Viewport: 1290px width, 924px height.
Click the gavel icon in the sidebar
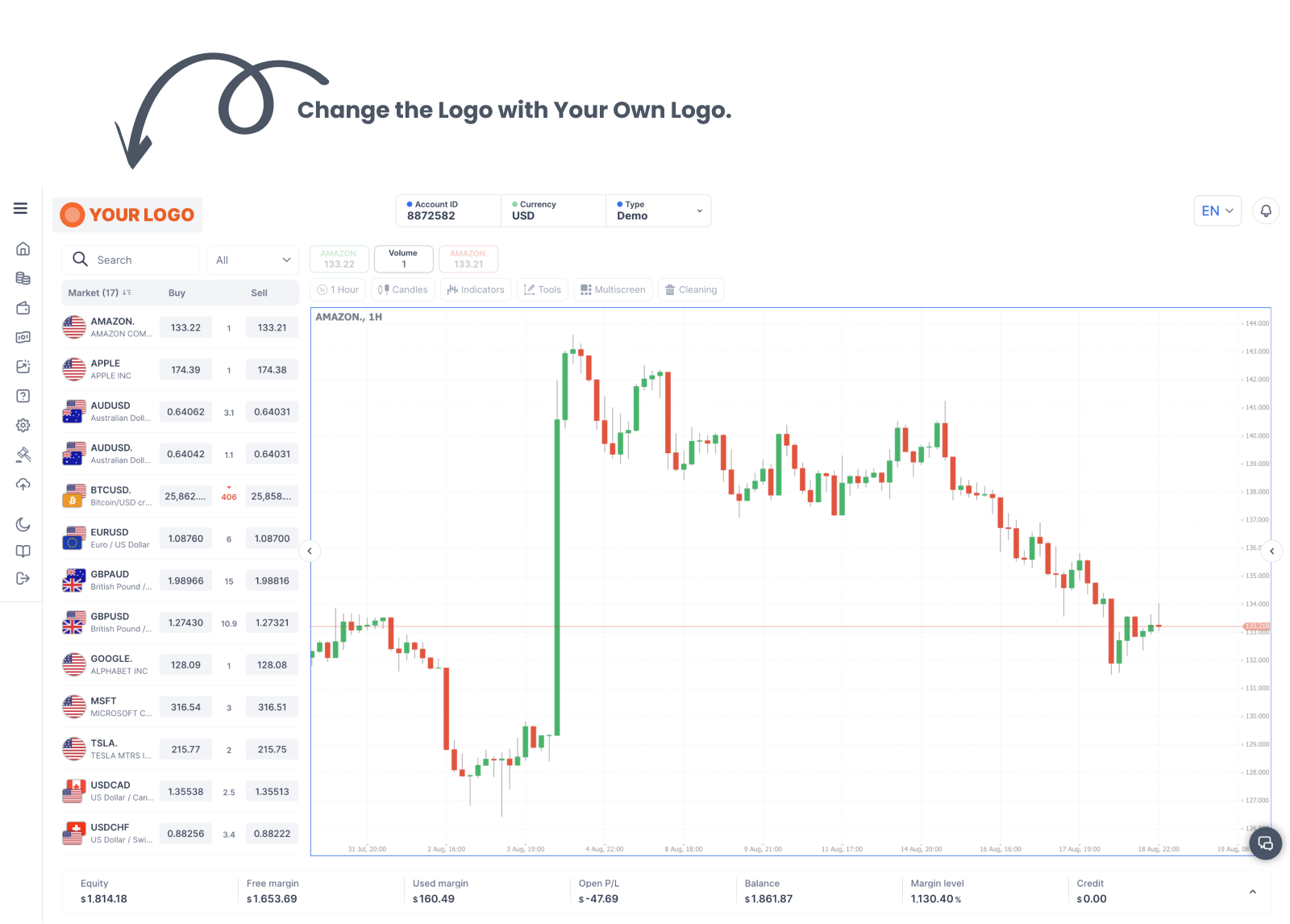(23, 455)
